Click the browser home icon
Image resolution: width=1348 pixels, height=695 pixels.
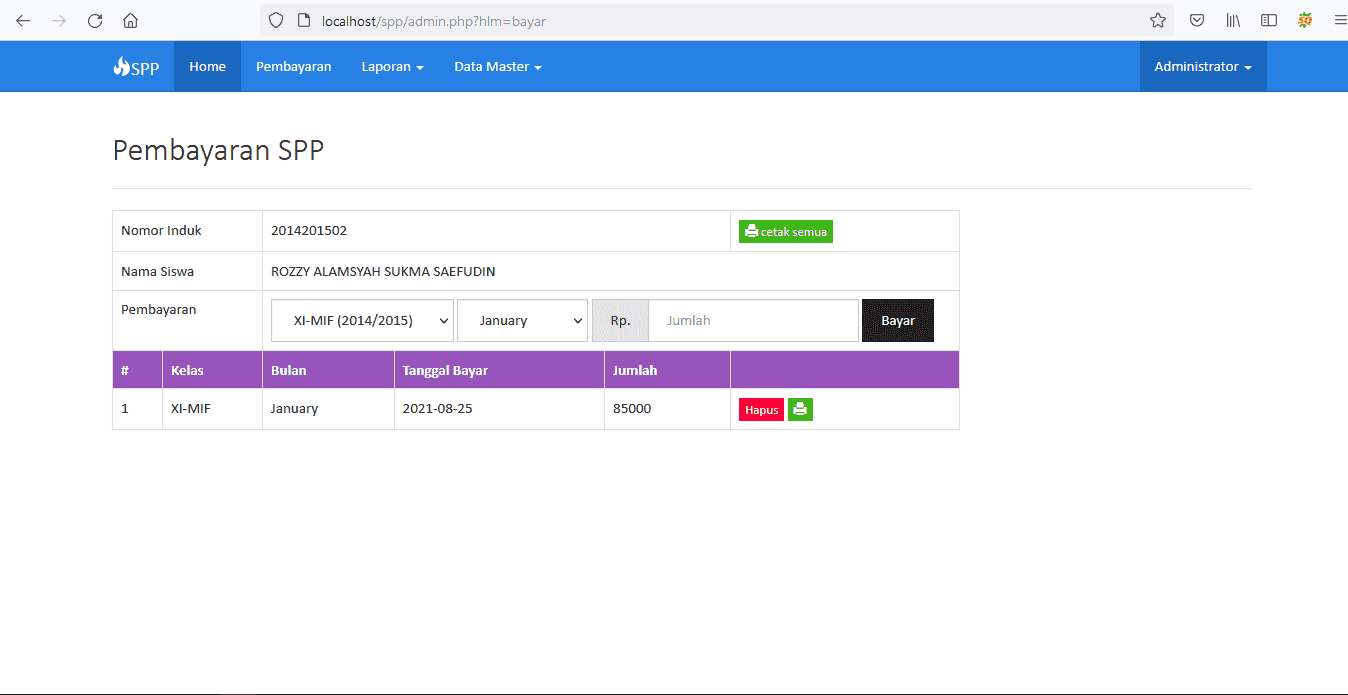130,20
